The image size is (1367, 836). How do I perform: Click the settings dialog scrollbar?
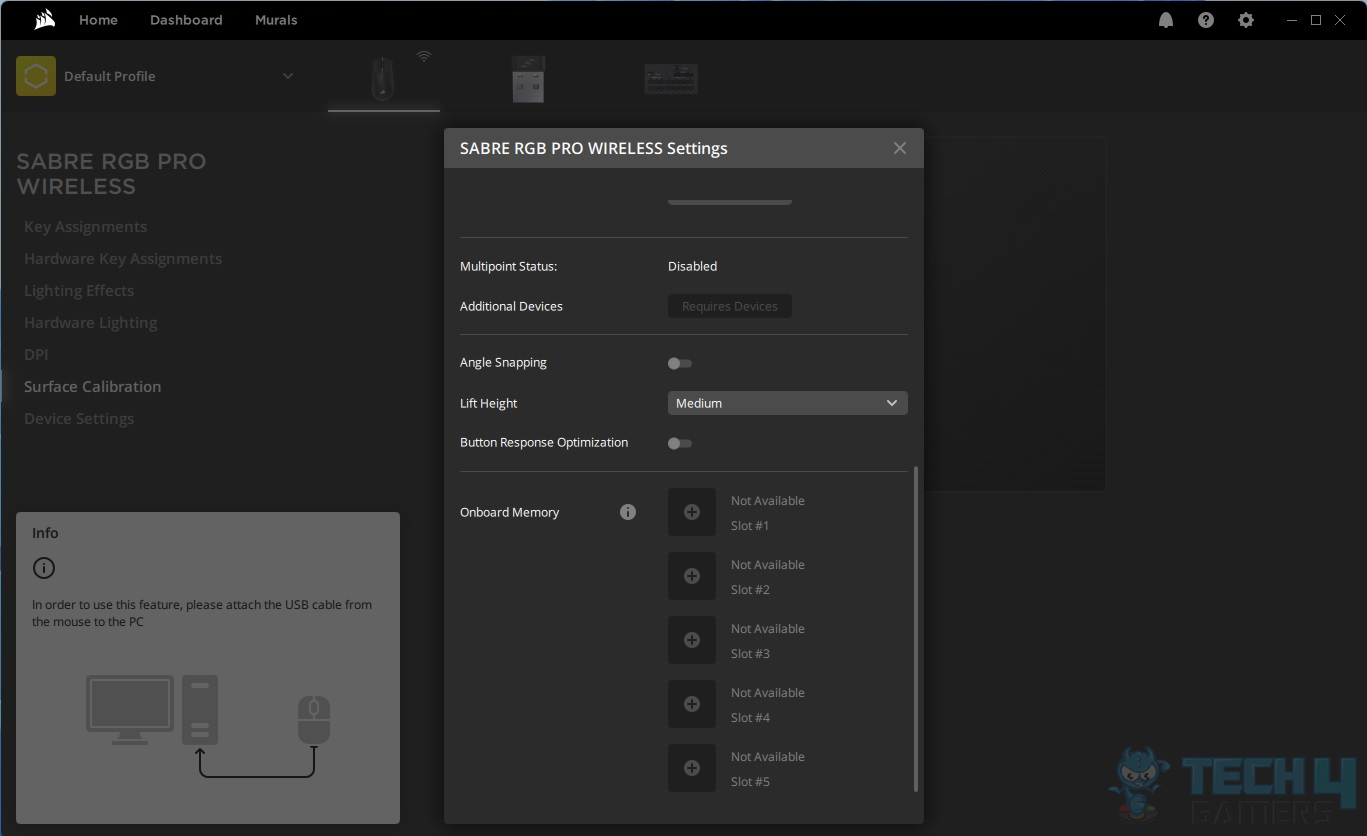click(916, 629)
